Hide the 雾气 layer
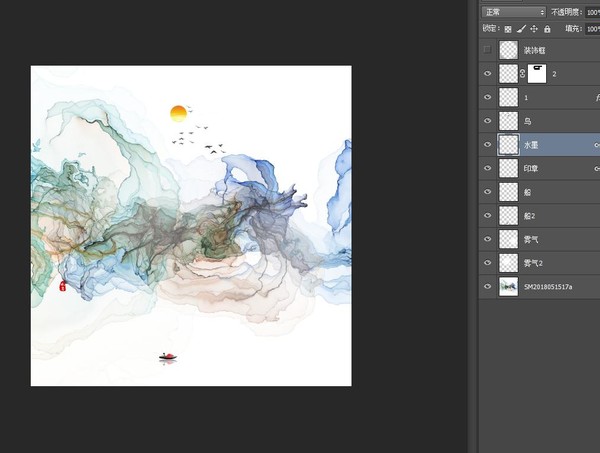The height and width of the screenshot is (453, 600). point(487,239)
